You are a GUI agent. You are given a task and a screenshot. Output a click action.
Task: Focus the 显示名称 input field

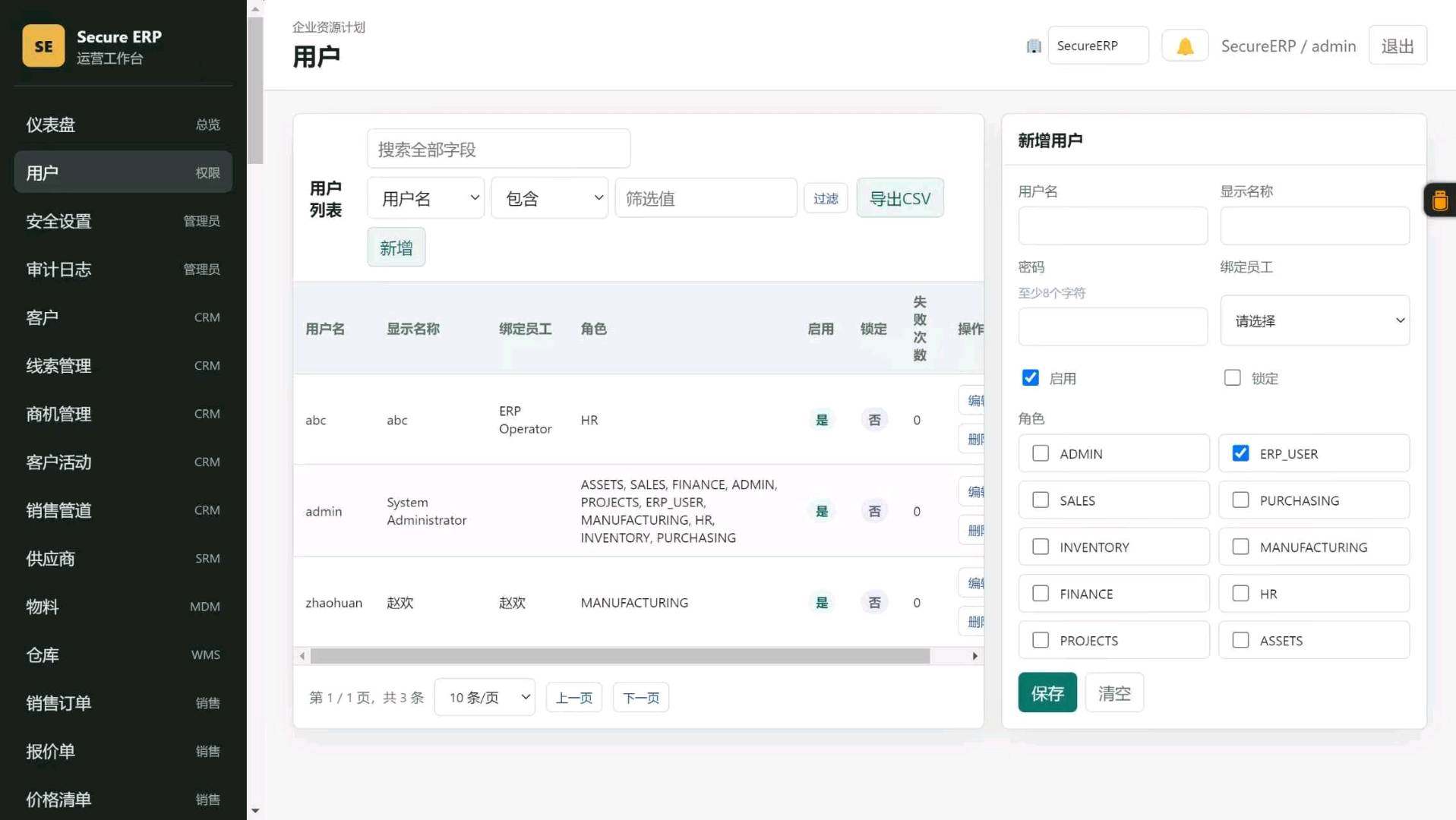[1315, 225]
